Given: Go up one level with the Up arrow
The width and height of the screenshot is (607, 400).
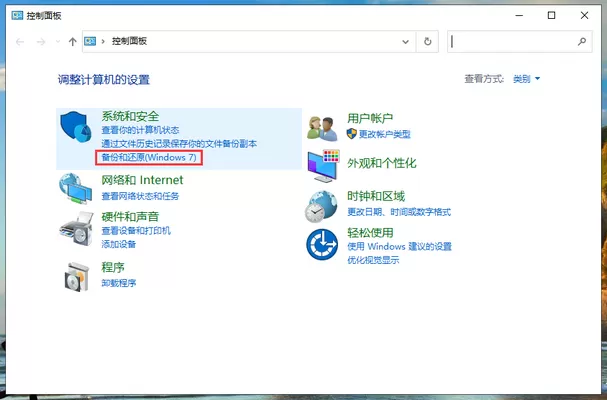Looking at the screenshot, I should (72, 41).
